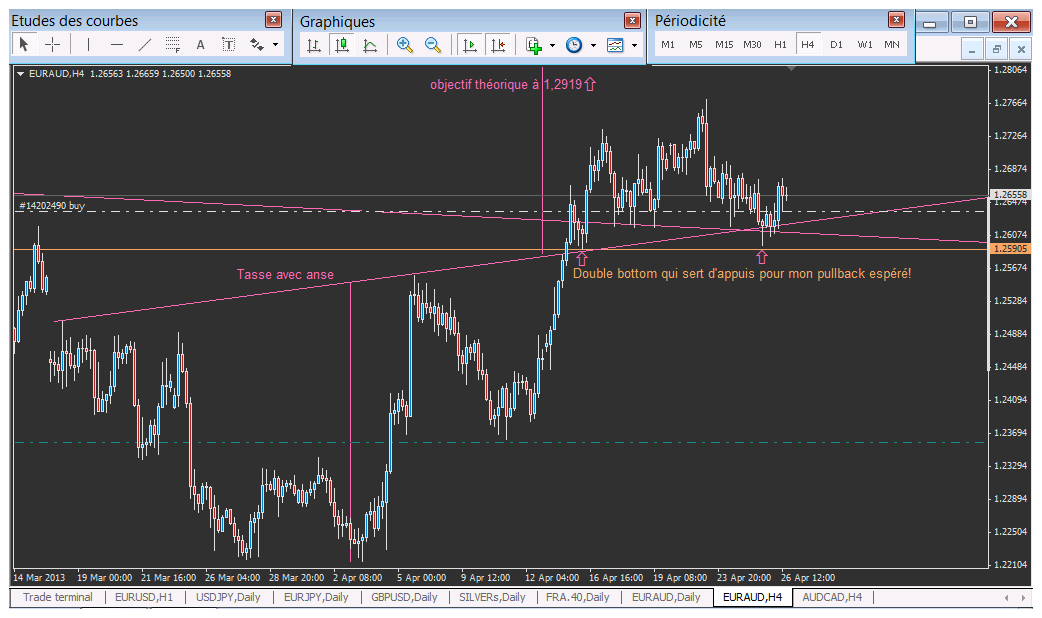Draw a vertical line tool
This screenshot has height=618, width=1042.
tap(88, 45)
